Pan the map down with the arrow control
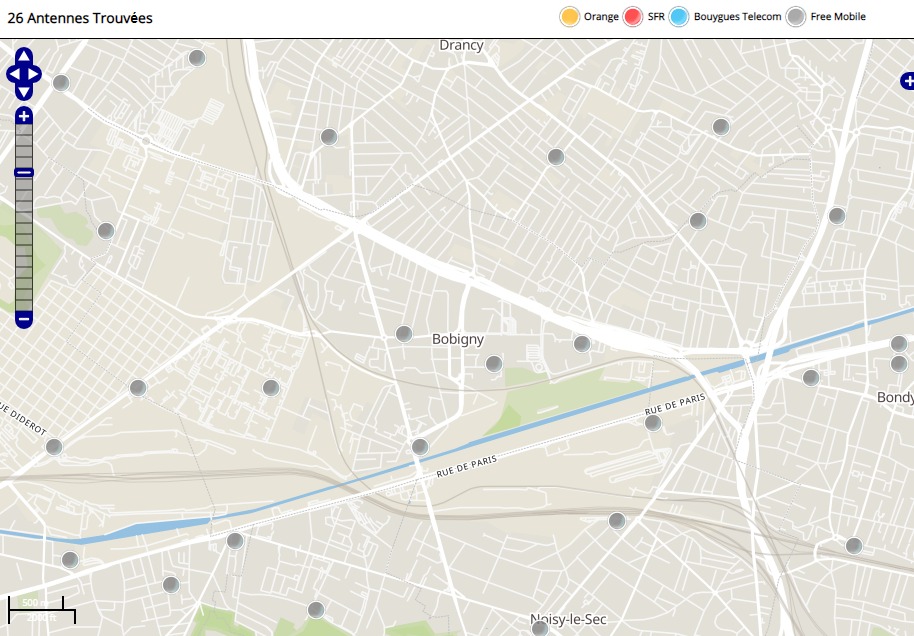 coord(24,91)
